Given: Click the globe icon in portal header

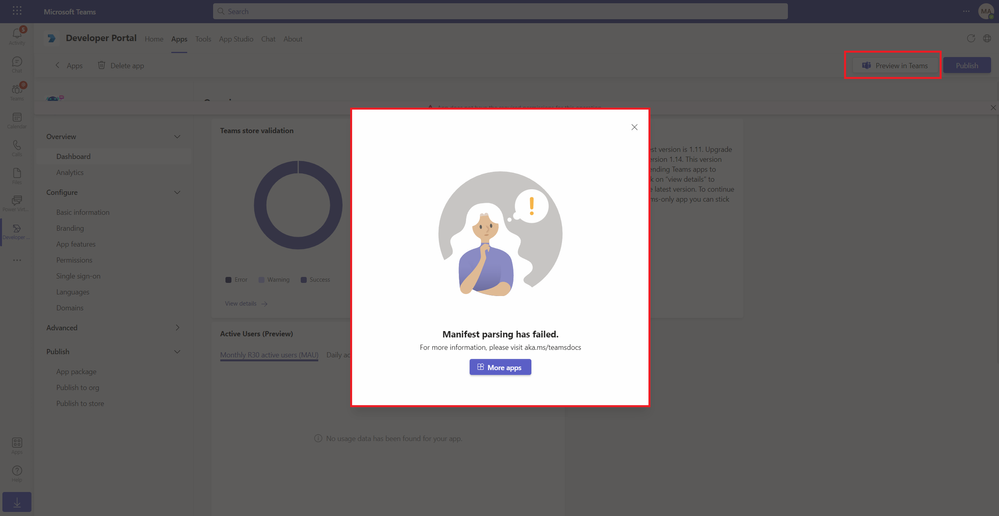Looking at the screenshot, I should tap(987, 38).
